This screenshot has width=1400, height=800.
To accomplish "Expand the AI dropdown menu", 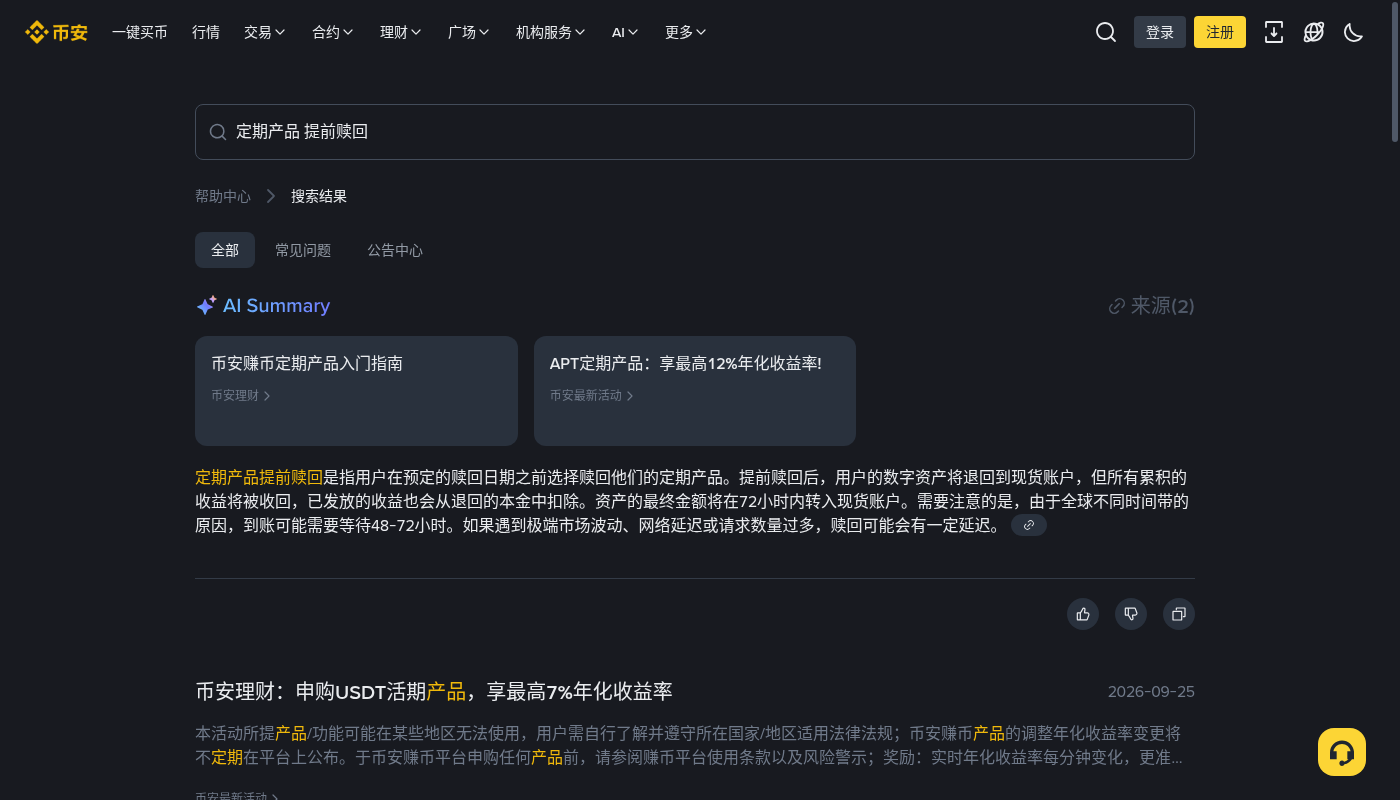I will click(x=625, y=32).
